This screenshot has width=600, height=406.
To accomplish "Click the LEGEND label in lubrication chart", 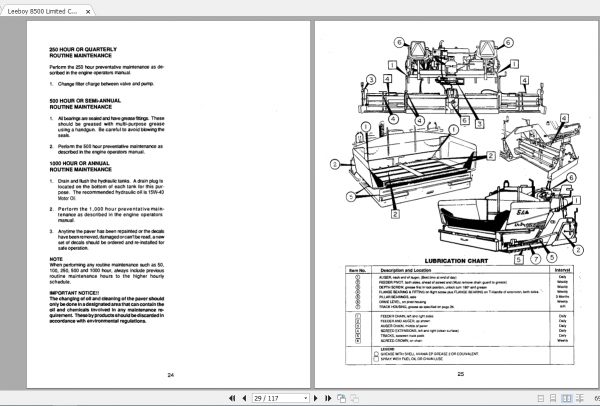I will point(387,349).
